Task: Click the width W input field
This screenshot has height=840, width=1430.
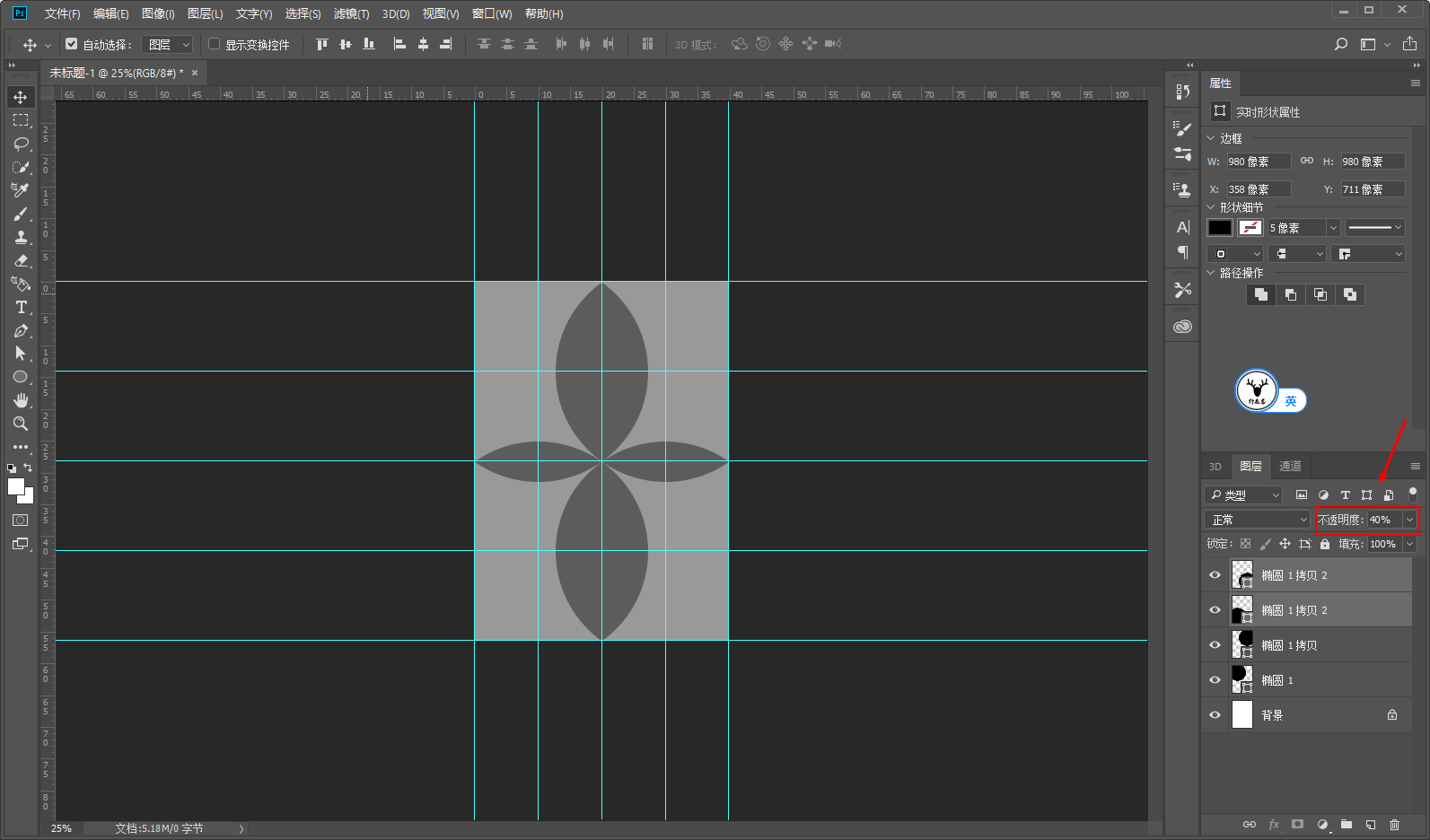Action: (x=1258, y=162)
